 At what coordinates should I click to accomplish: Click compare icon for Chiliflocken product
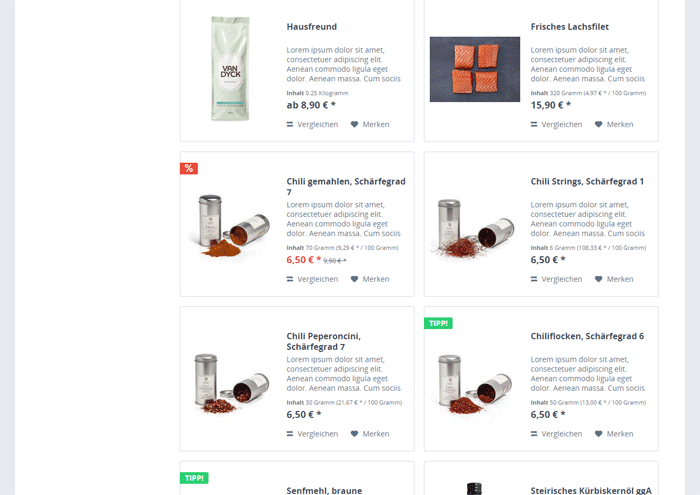(x=534, y=434)
